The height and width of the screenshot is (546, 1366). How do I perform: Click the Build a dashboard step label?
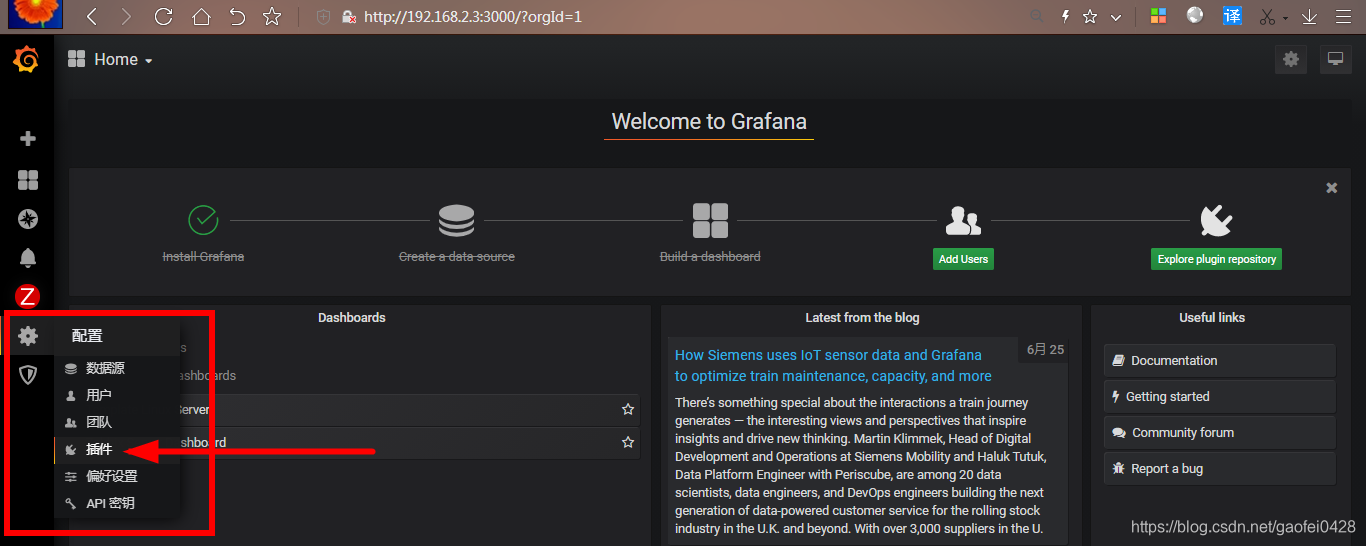[710, 257]
